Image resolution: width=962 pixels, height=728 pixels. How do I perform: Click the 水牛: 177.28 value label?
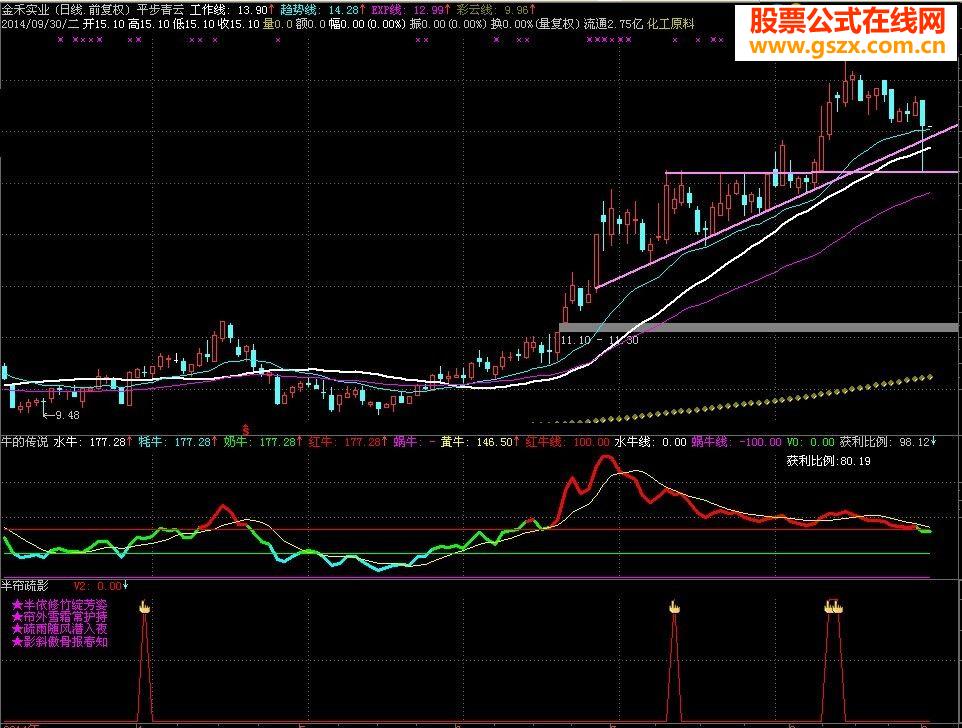coord(93,442)
